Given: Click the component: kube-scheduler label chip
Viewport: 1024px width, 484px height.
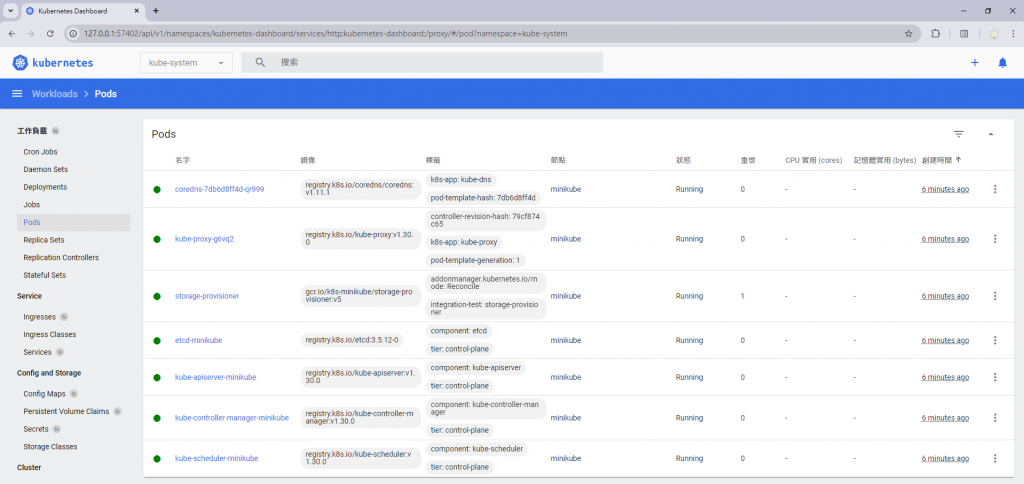Looking at the screenshot, I should coord(477,449).
